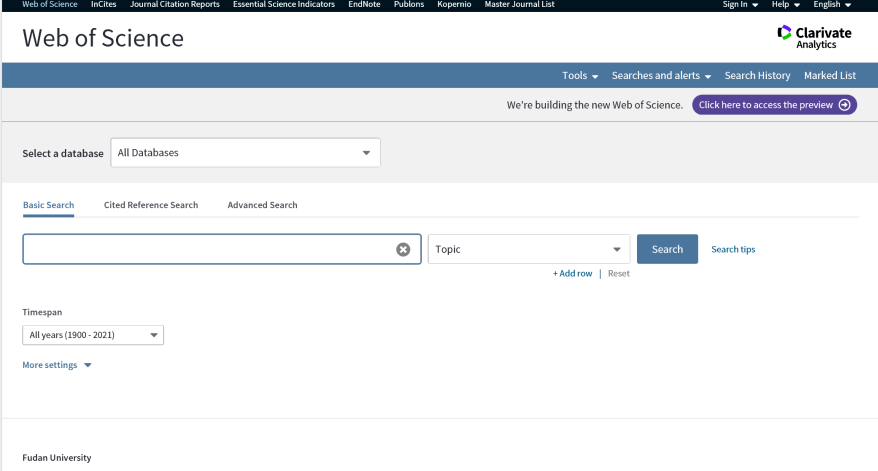The height and width of the screenshot is (471, 878).
Task: Open the Topic field dropdown
Action: pos(529,249)
